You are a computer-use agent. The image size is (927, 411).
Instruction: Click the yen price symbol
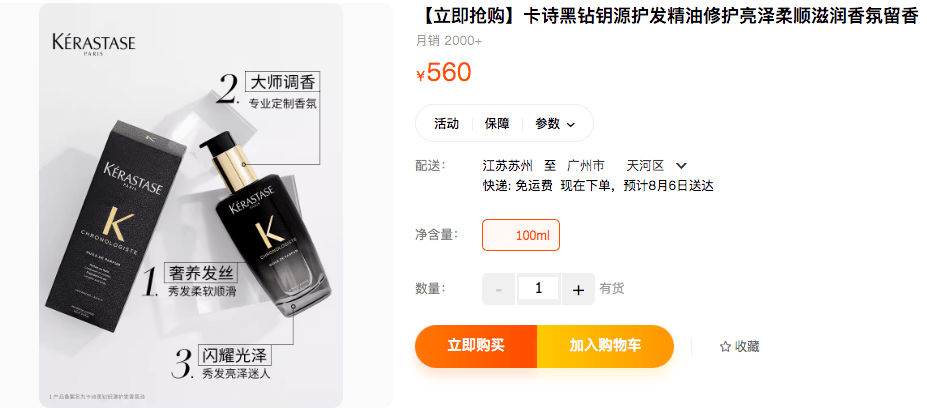click(420, 75)
